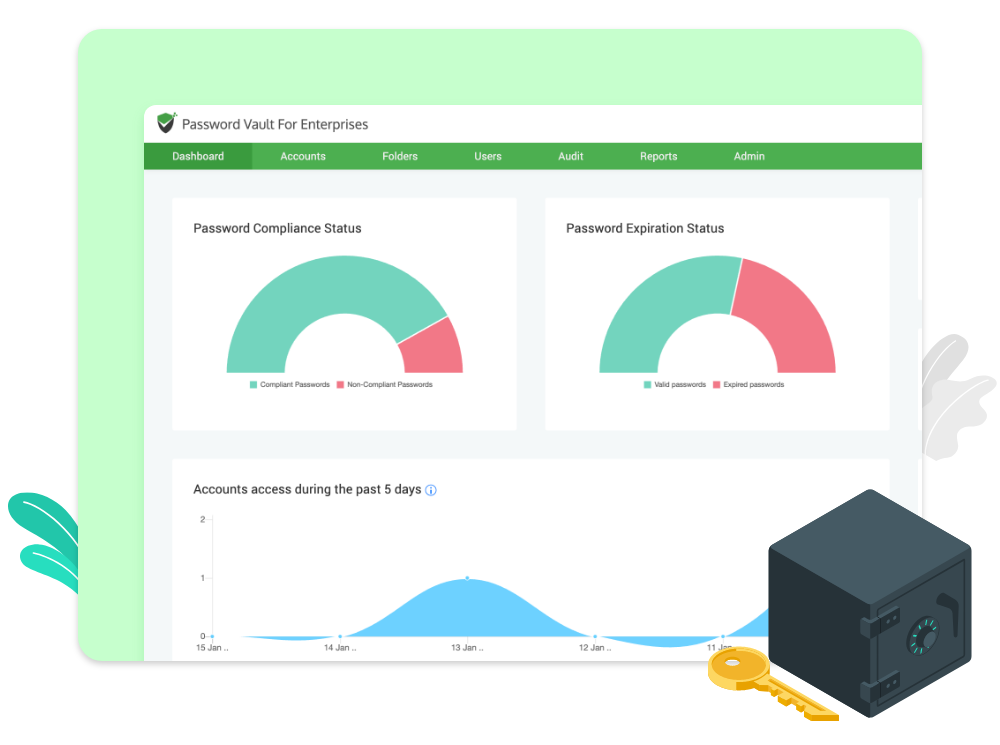Open the Admin menu item

coord(748,156)
